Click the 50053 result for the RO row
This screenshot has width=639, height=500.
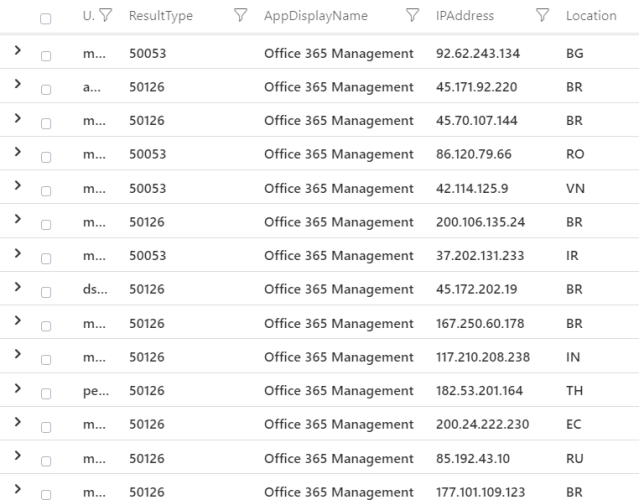pos(147,154)
